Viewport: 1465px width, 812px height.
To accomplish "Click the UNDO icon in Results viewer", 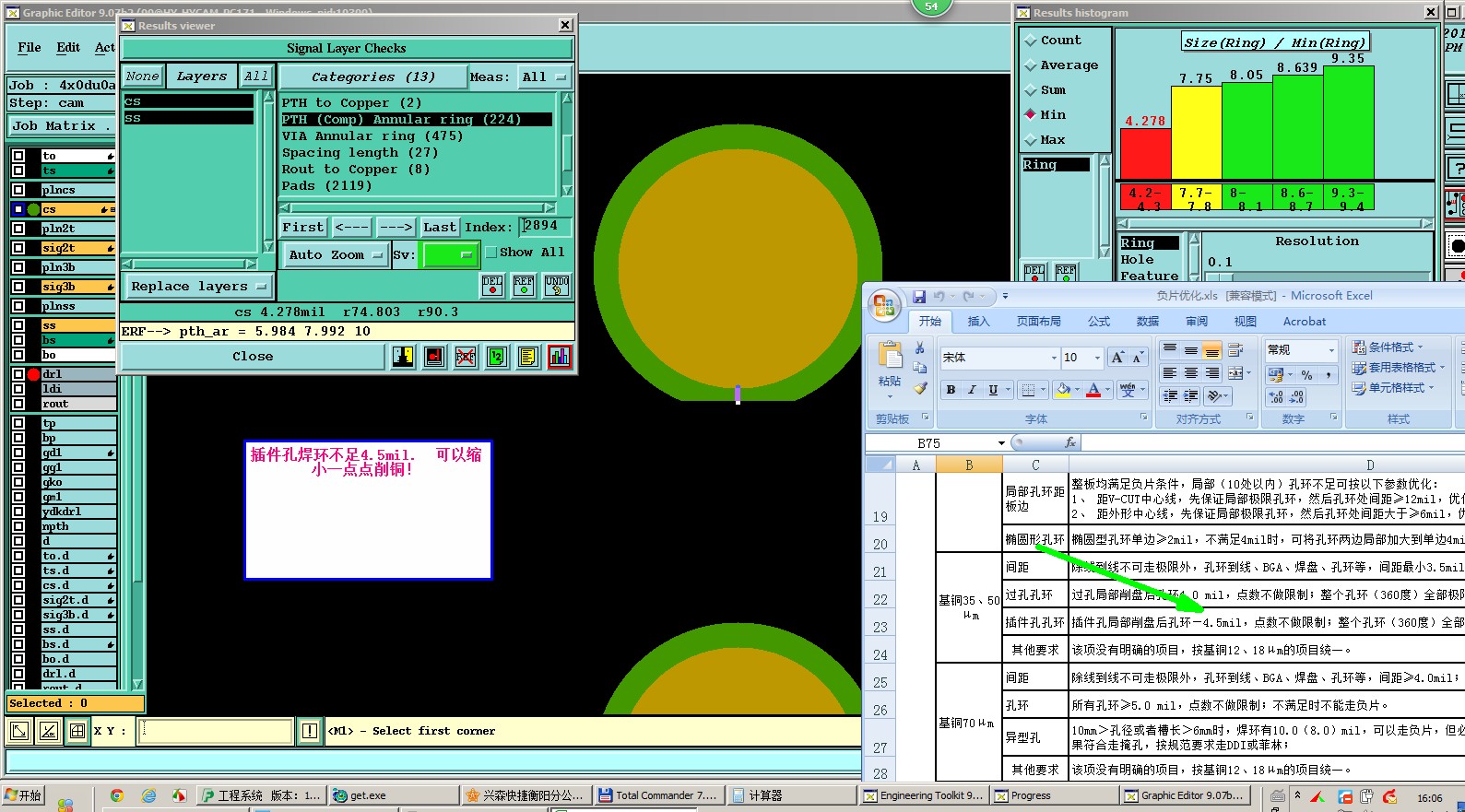I will click(556, 286).
